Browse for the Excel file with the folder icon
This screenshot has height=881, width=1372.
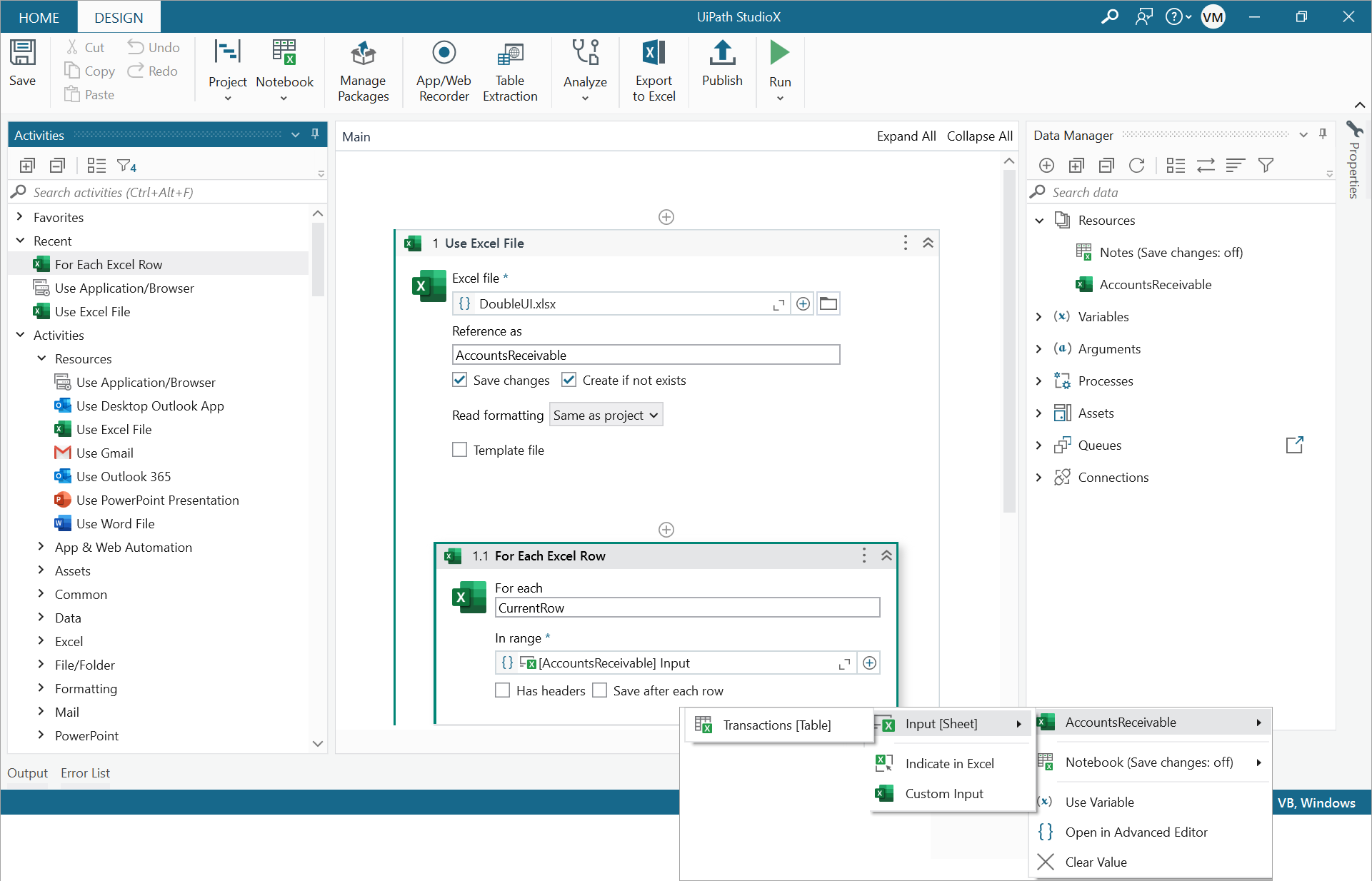point(828,304)
